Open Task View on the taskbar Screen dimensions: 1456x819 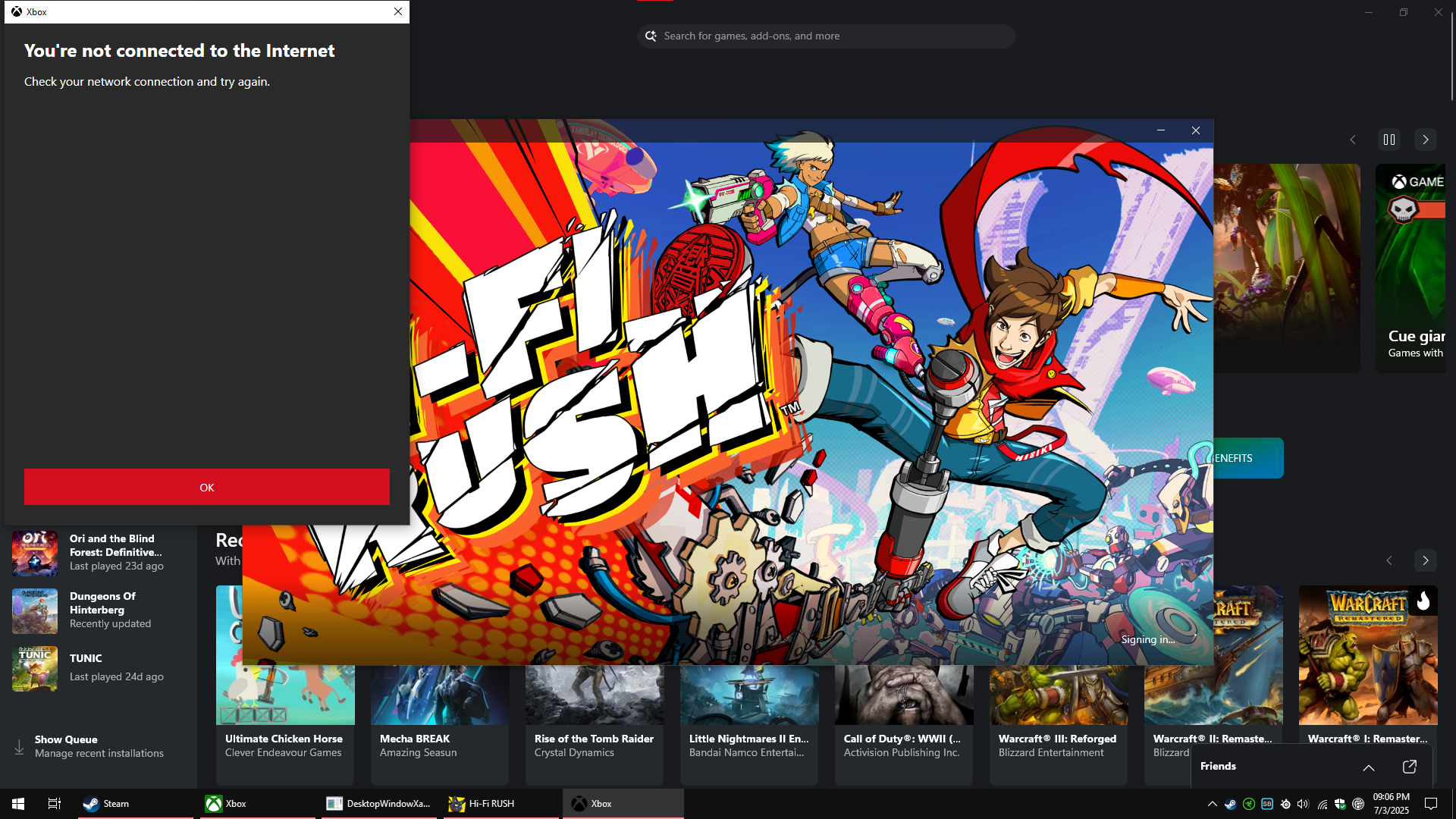pyautogui.click(x=54, y=804)
